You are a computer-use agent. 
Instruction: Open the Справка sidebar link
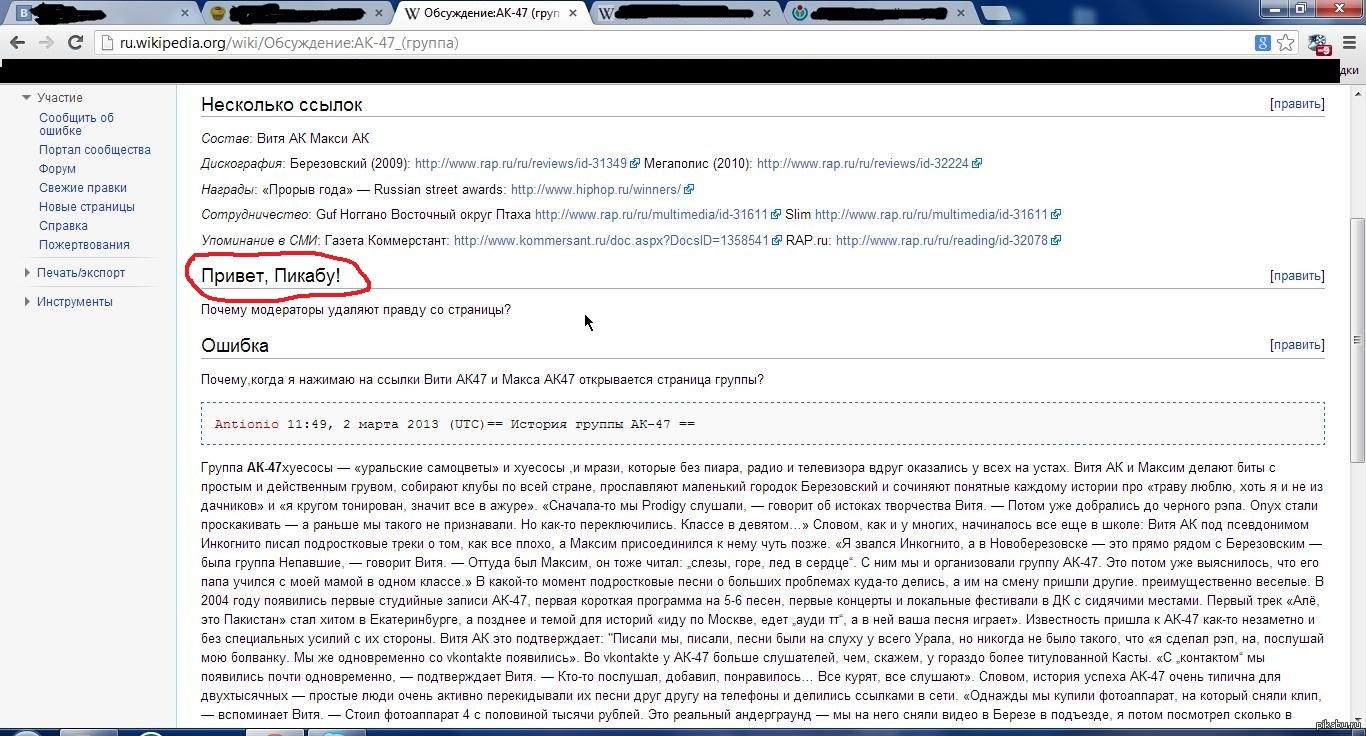(63, 226)
